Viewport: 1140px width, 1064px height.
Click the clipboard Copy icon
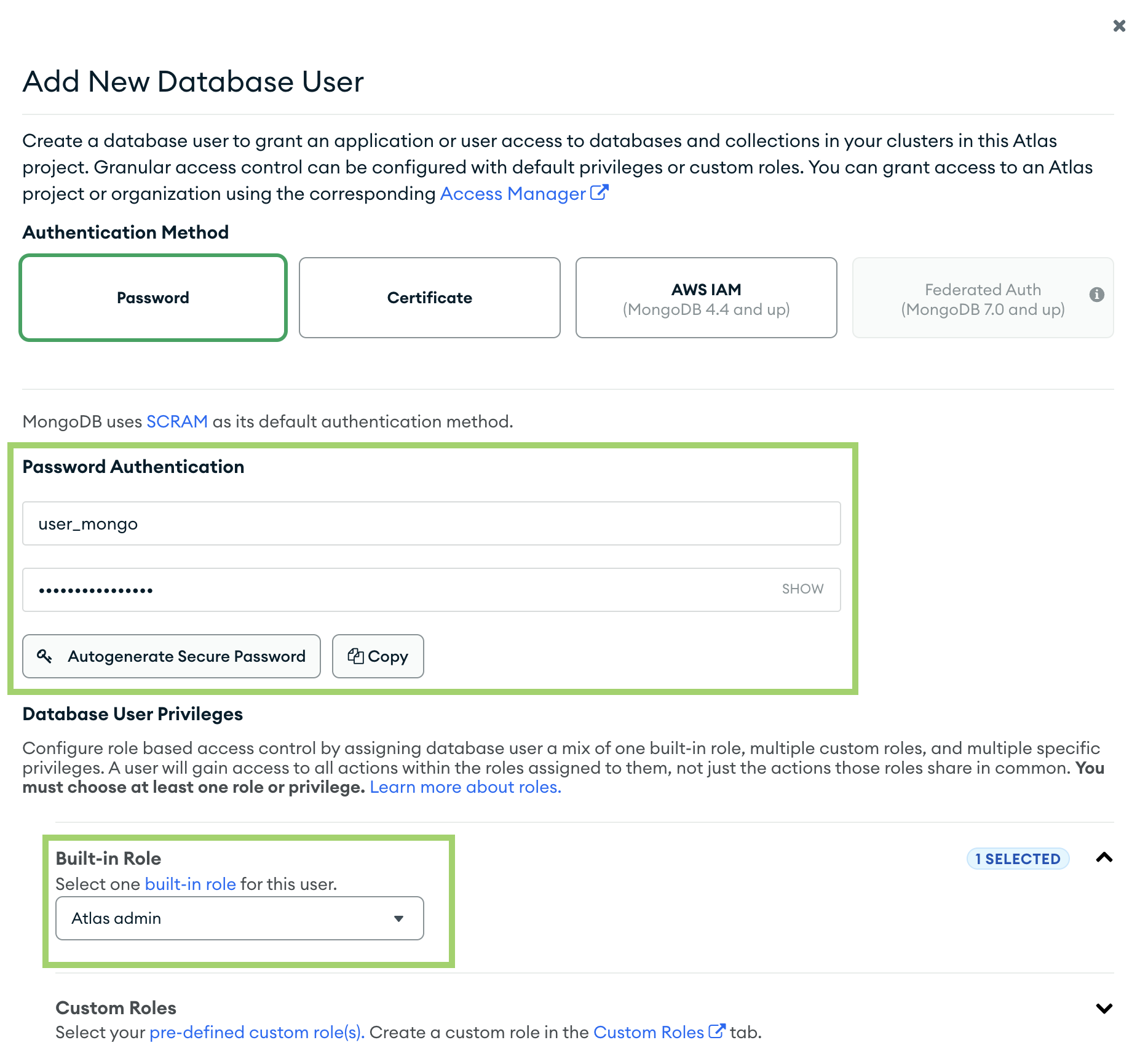(355, 656)
